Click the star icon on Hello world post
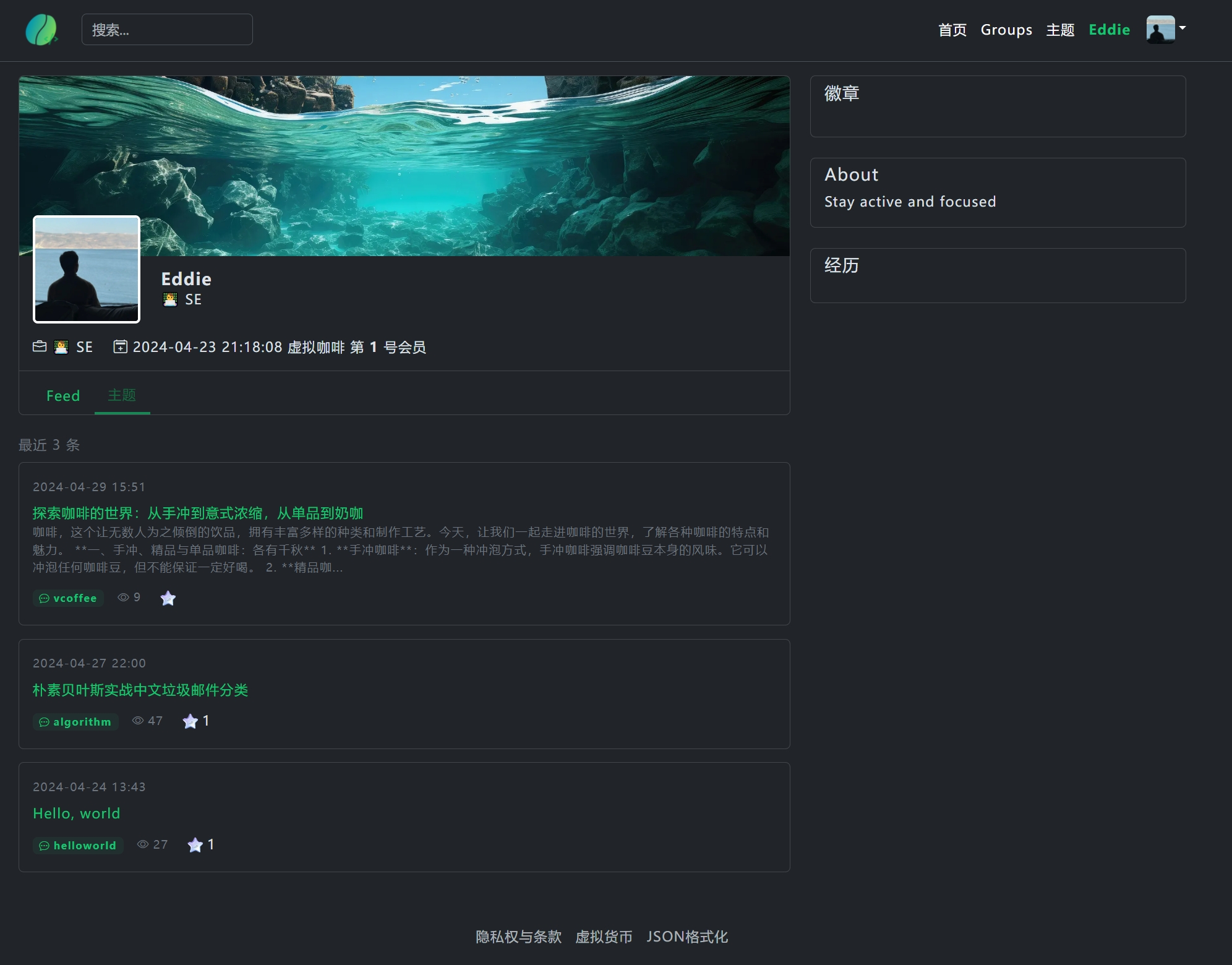Viewport: 1232px width, 965px height. pos(195,845)
